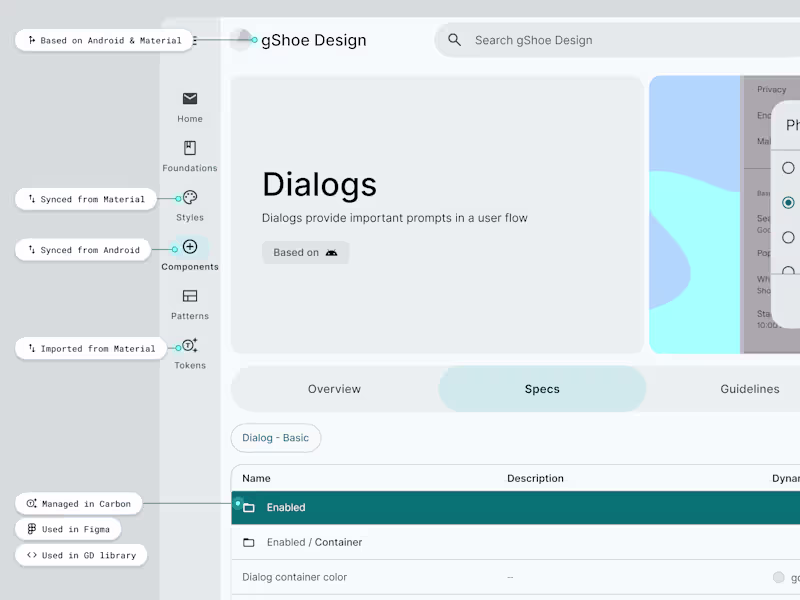Click the folder icon beside Enabled row
The width and height of the screenshot is (800, 600).
(249, 507)
